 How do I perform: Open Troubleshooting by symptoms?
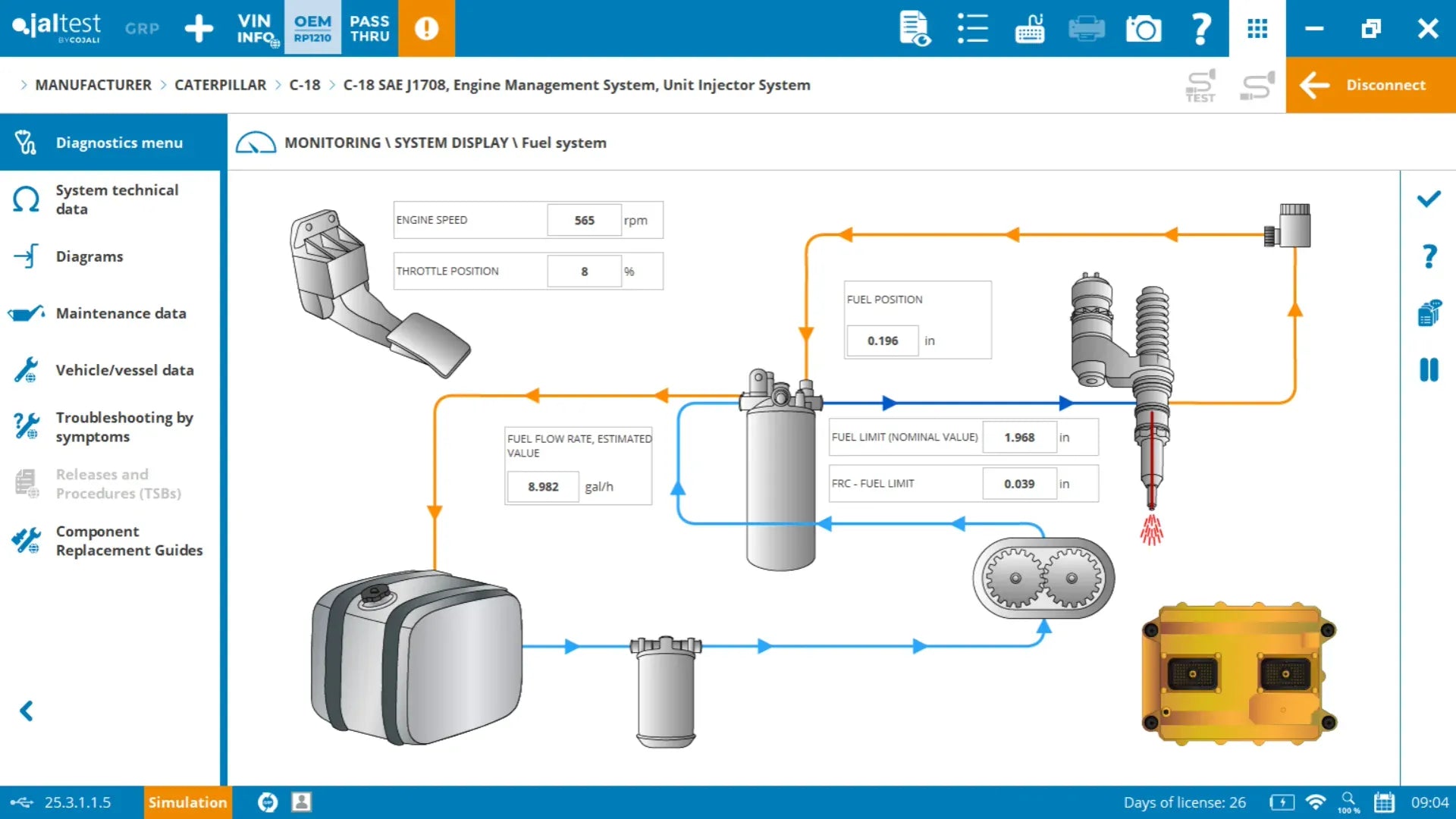click(x=110, y=427)
